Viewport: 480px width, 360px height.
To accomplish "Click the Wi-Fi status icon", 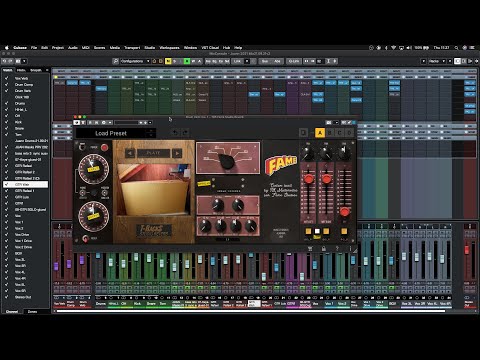I will coord(394,48).
